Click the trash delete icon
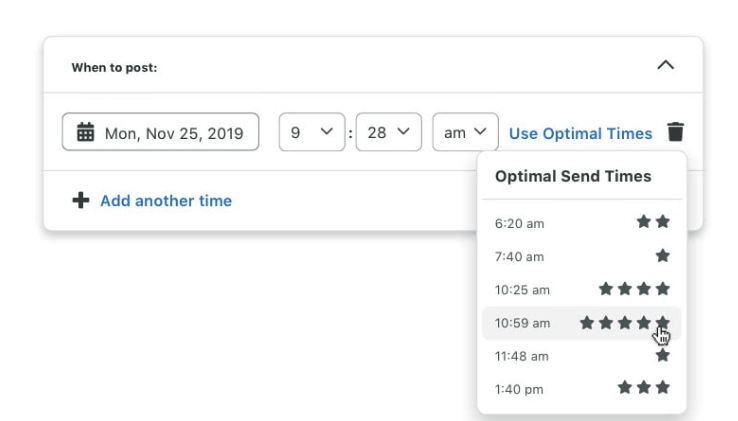 tap(676, 132)
